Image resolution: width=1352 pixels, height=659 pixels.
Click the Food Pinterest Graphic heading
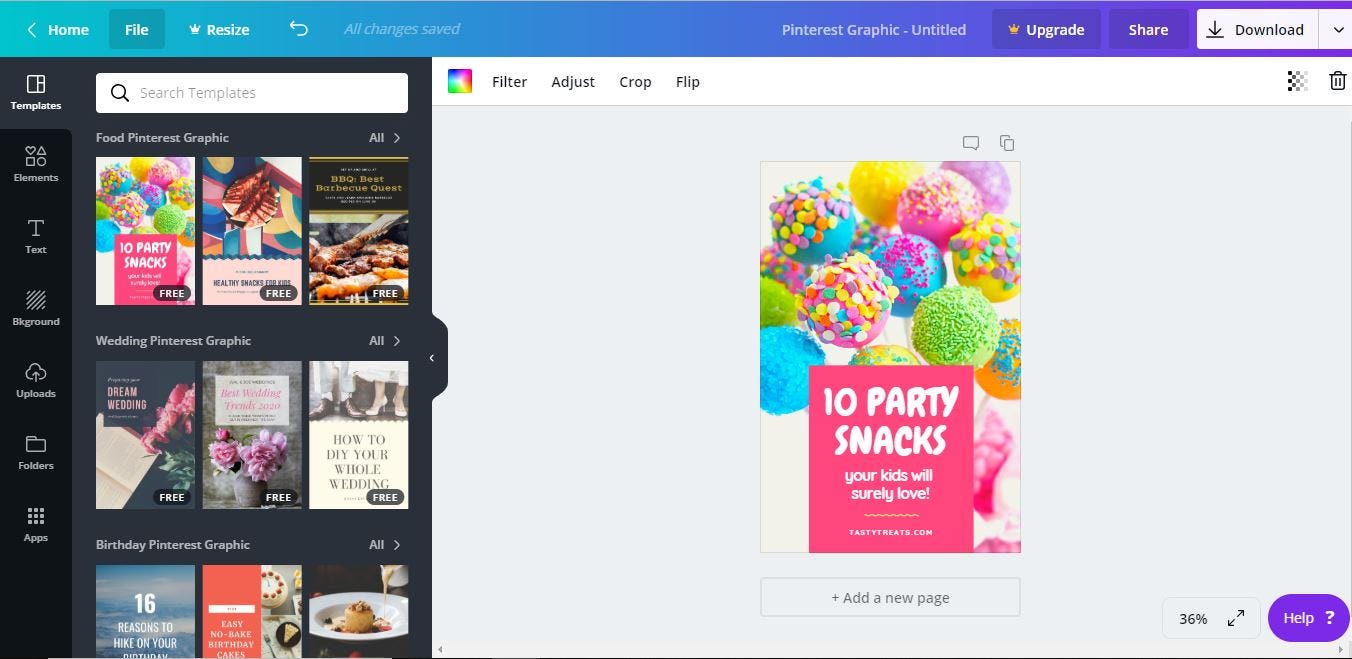point(162,138)
